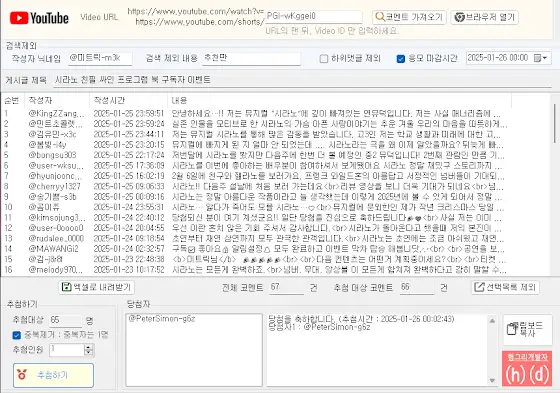This screenshot has height=393, width=560.
Task: Start the draw with 추첨하기 button
Action: click(54, 375)
